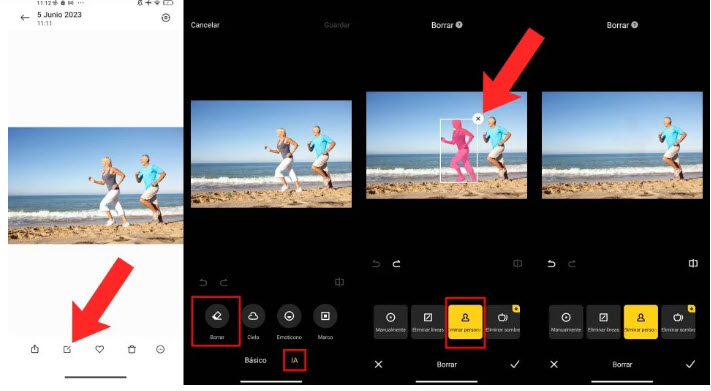Tap the Borrar title on single-runner screen

pyautogui.click(x=618, y=25)
